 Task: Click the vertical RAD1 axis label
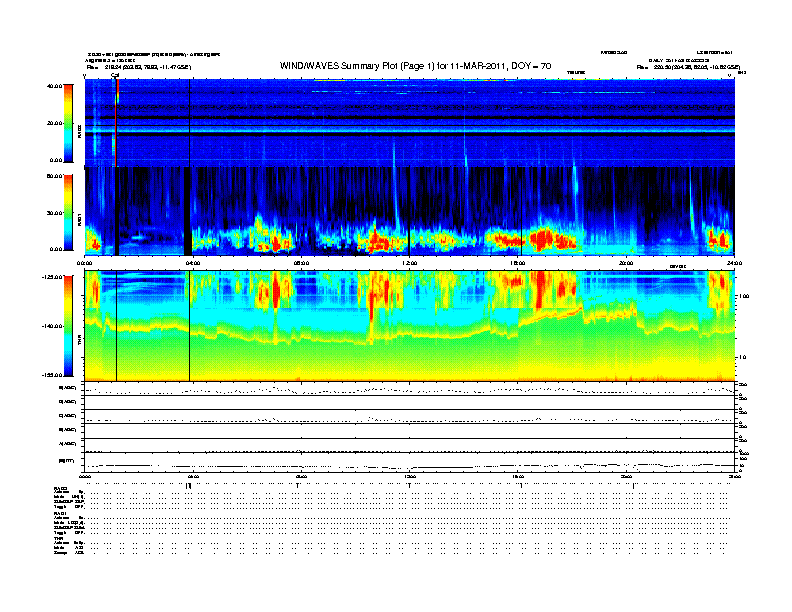tap(80, 219)
